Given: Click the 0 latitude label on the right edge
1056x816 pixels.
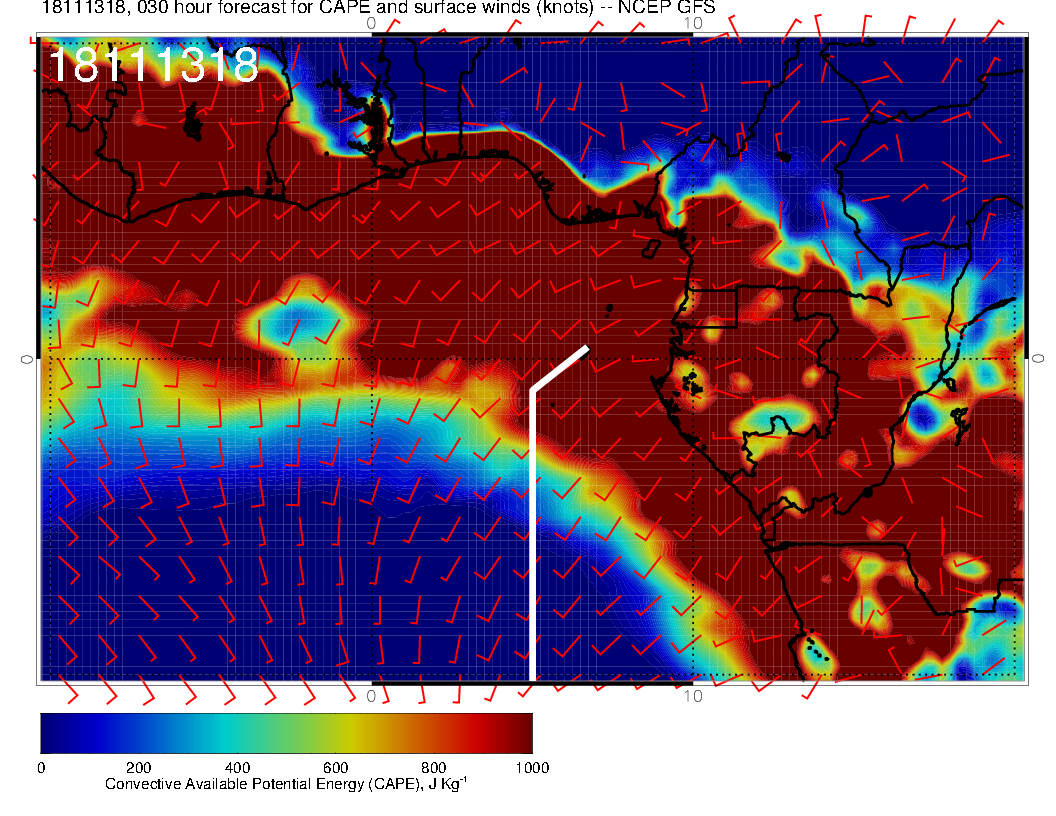Looking at the screenshot, I should tap(1038, 358).
